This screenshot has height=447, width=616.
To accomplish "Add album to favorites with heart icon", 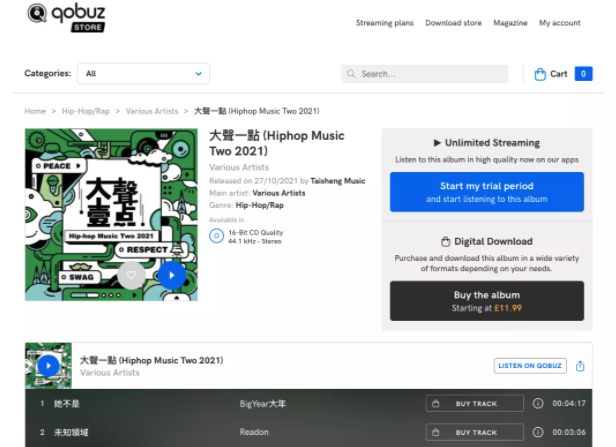I will tap(131, 274).
